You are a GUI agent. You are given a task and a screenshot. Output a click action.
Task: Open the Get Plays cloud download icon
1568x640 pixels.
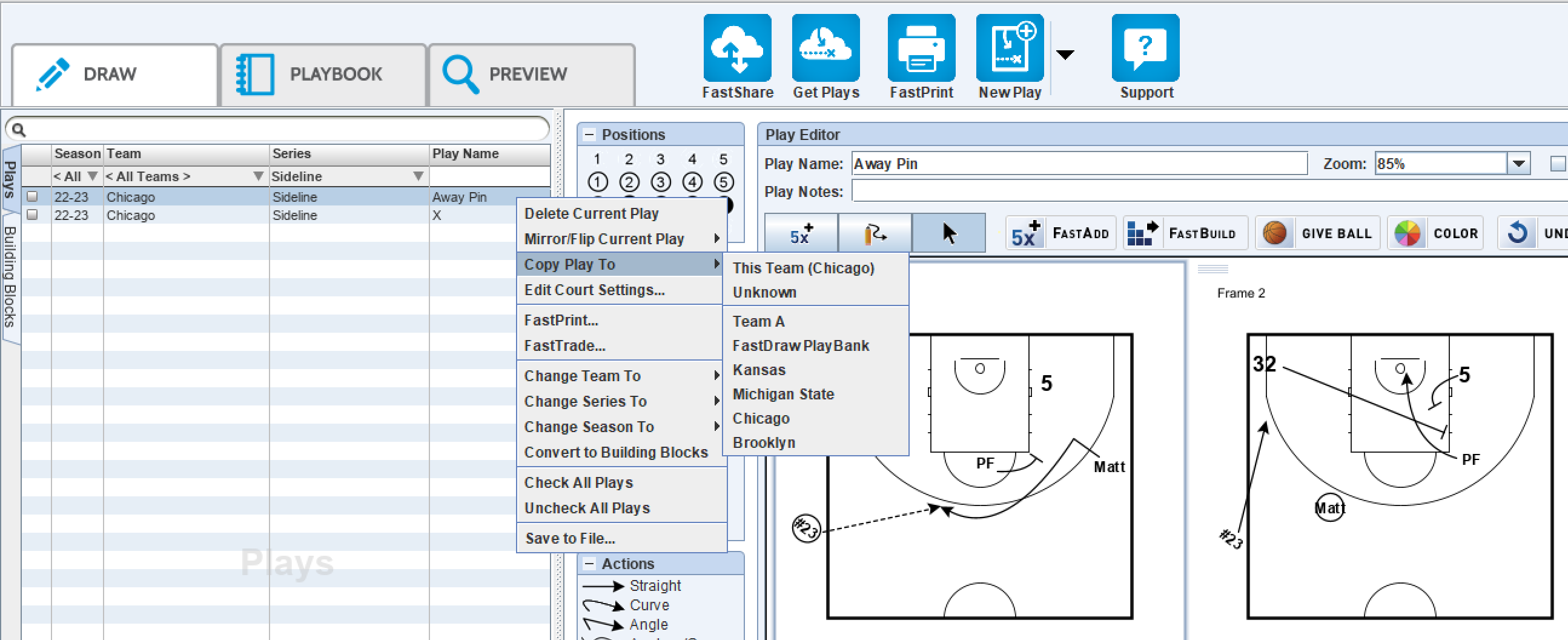coord(825,48)
